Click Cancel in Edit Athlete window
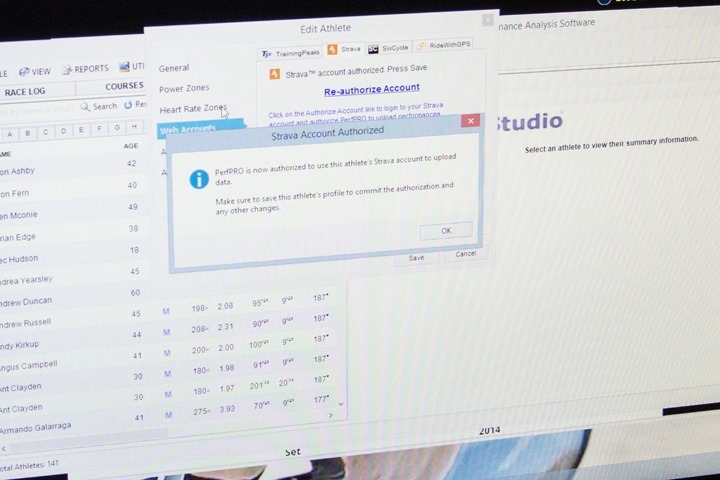This screenshot has width=720, height=480. [465, 254]
